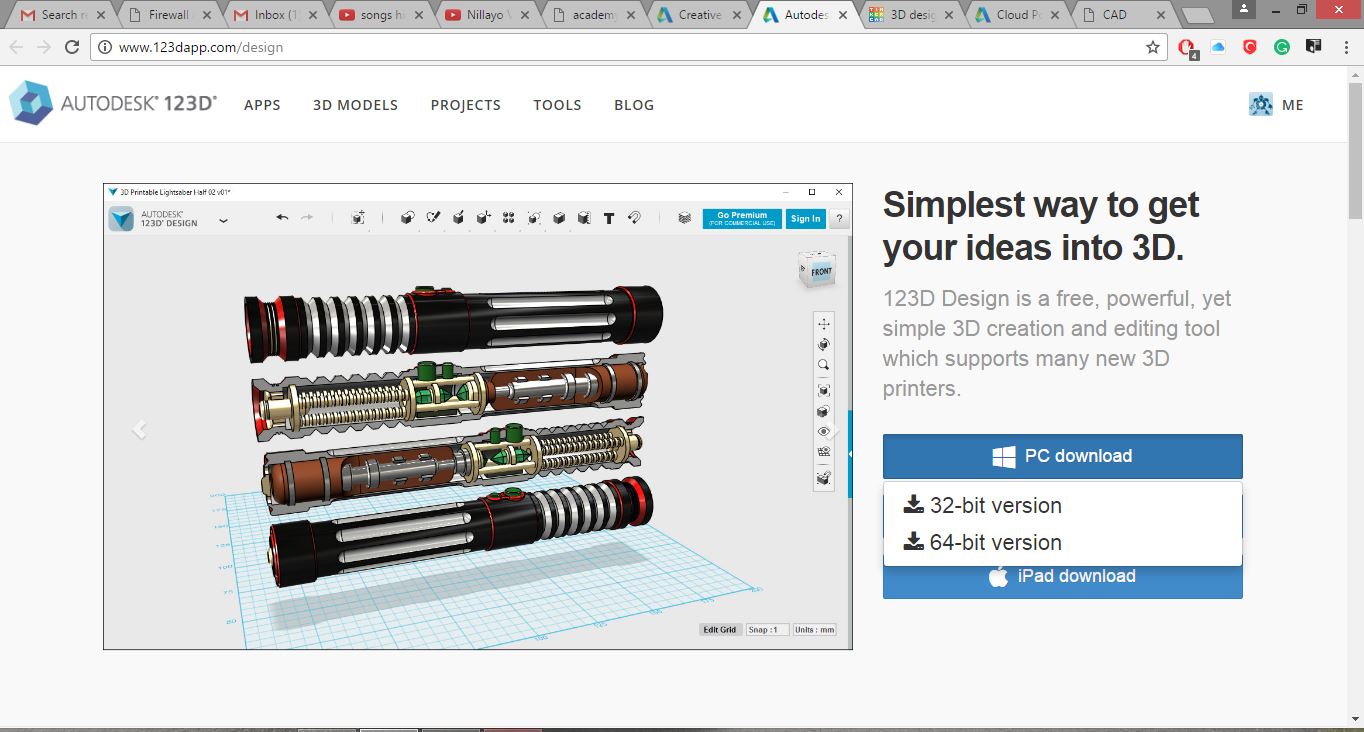Open the 3D MODELS menu
This screenshot has height=732, width=1364.
pos(355,105)
